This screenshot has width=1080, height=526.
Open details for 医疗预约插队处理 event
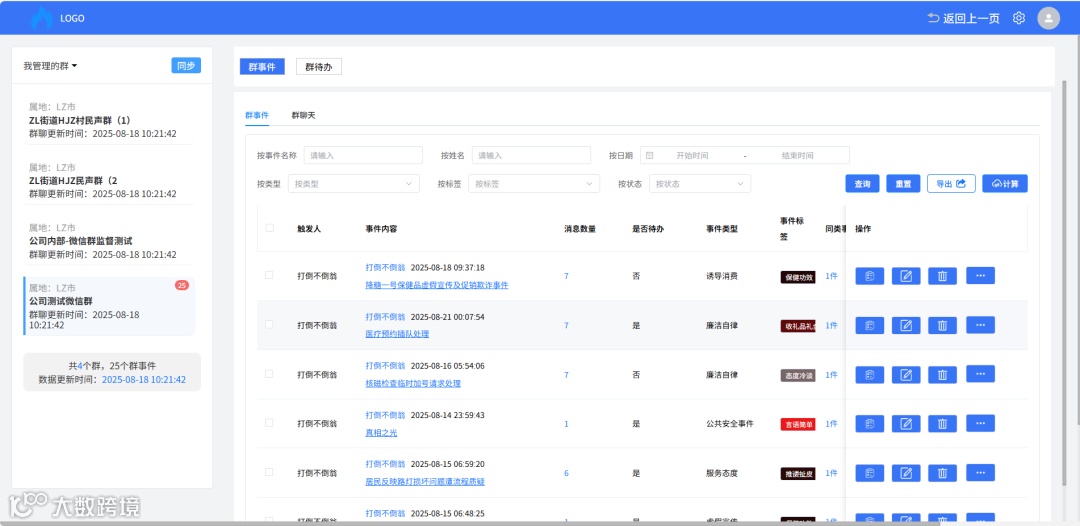pyautogui.click(x=870, y=326)
